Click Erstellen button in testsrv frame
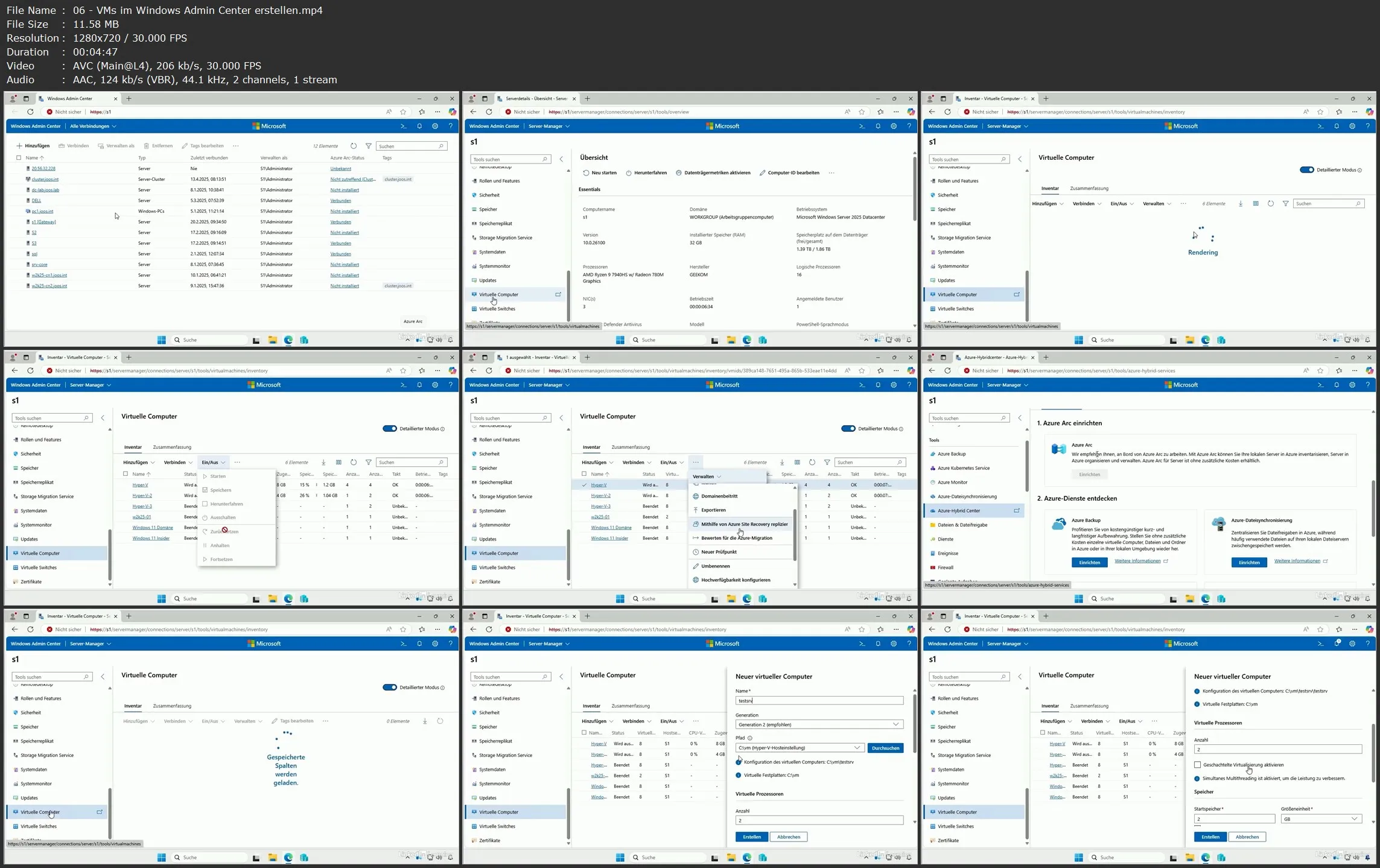 [x=752, y=837]
